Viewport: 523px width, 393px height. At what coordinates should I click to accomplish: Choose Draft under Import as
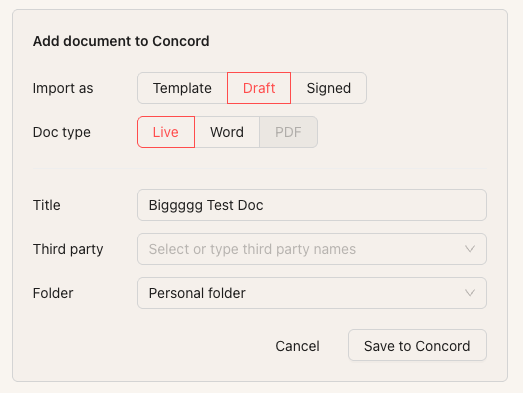(259, 88)
